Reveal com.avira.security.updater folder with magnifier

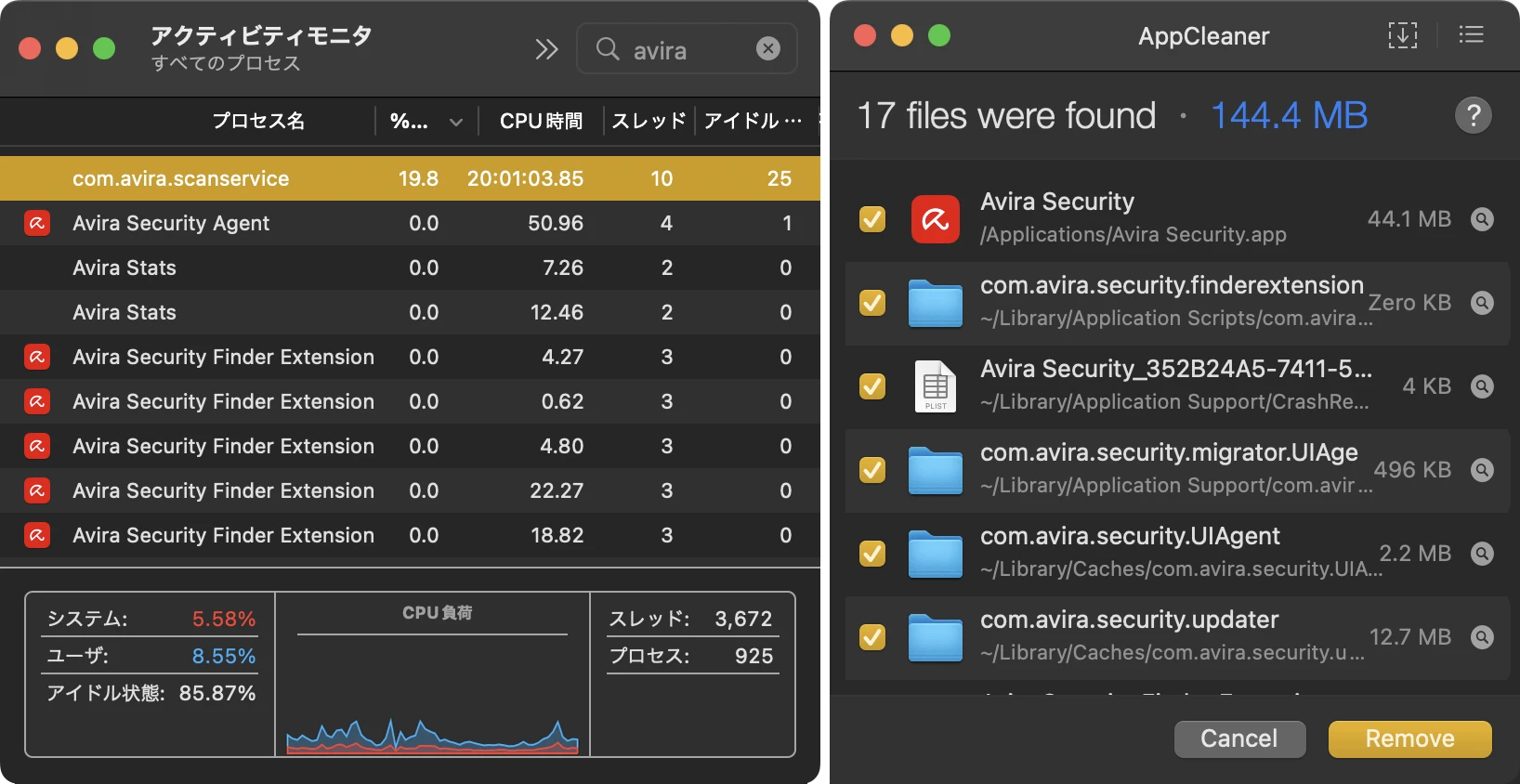1482,637
